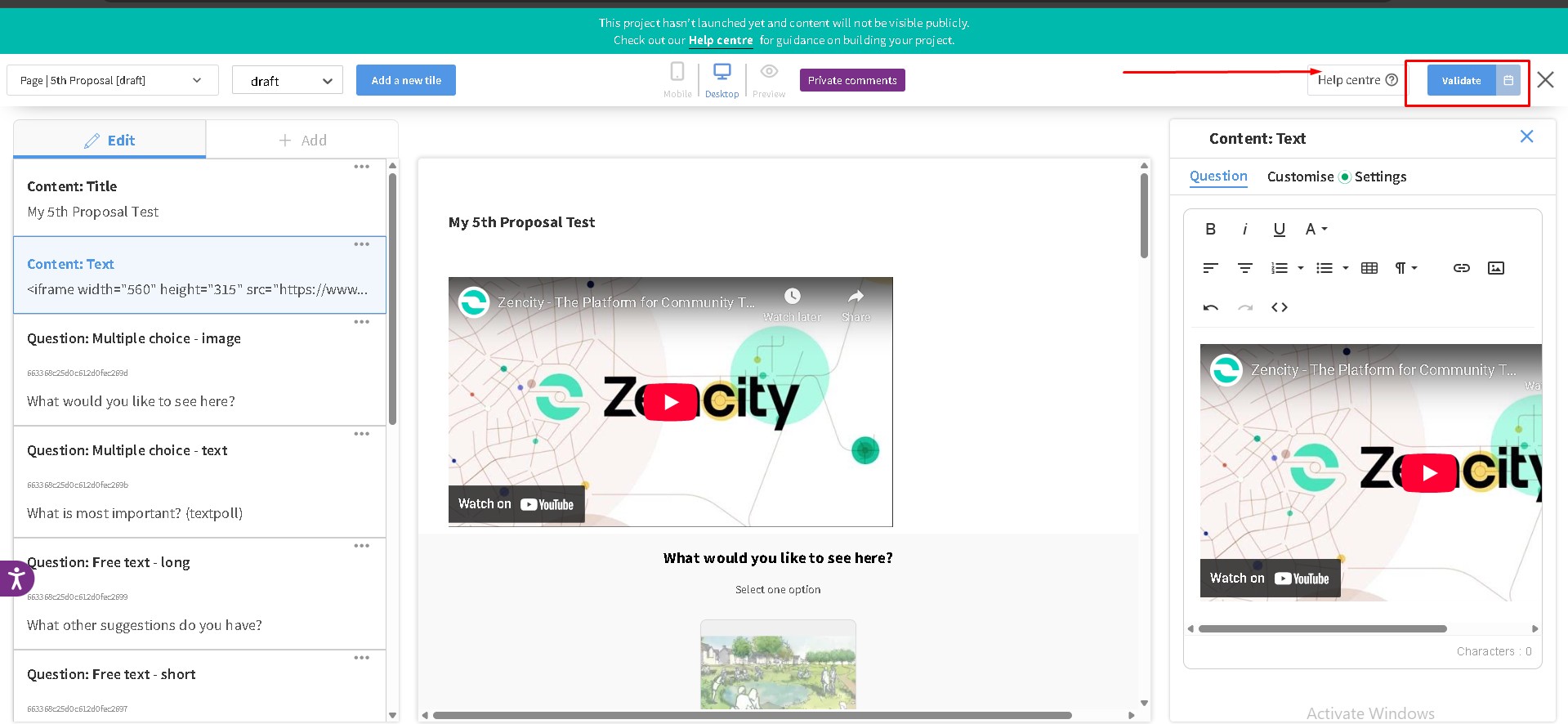Screen dimensions: 1568x724
Task: Center align text in editor
Action: point(1244,268)
